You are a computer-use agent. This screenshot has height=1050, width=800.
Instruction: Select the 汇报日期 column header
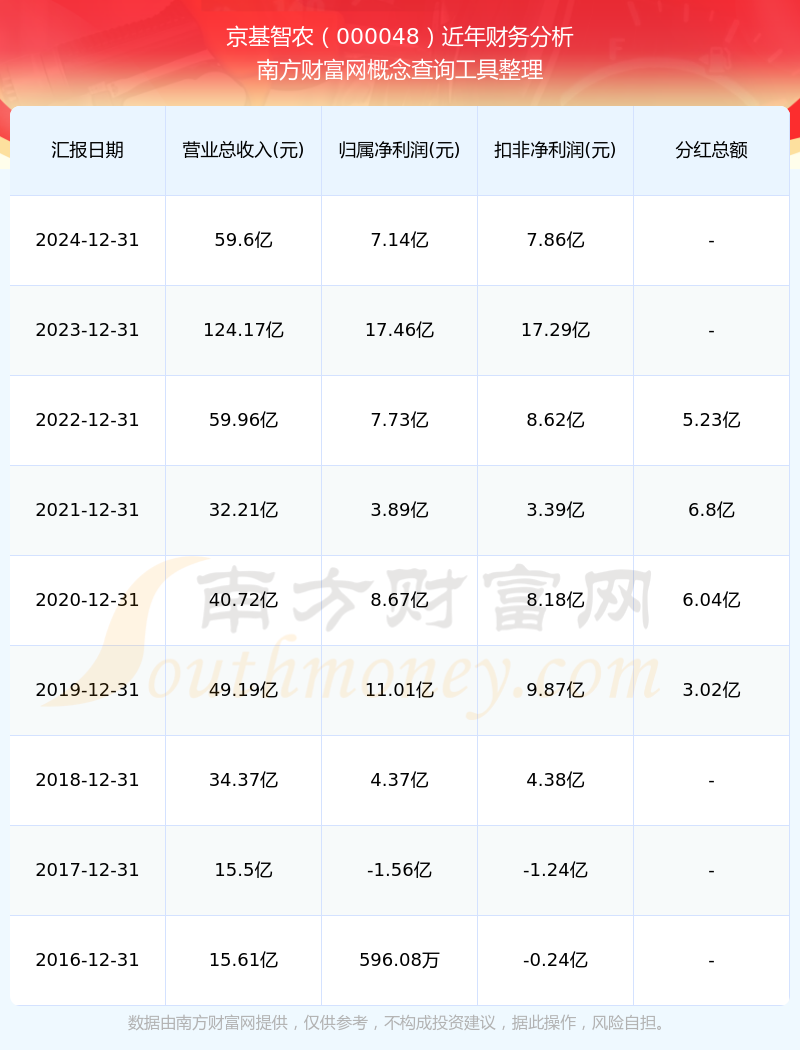(88, 150)
